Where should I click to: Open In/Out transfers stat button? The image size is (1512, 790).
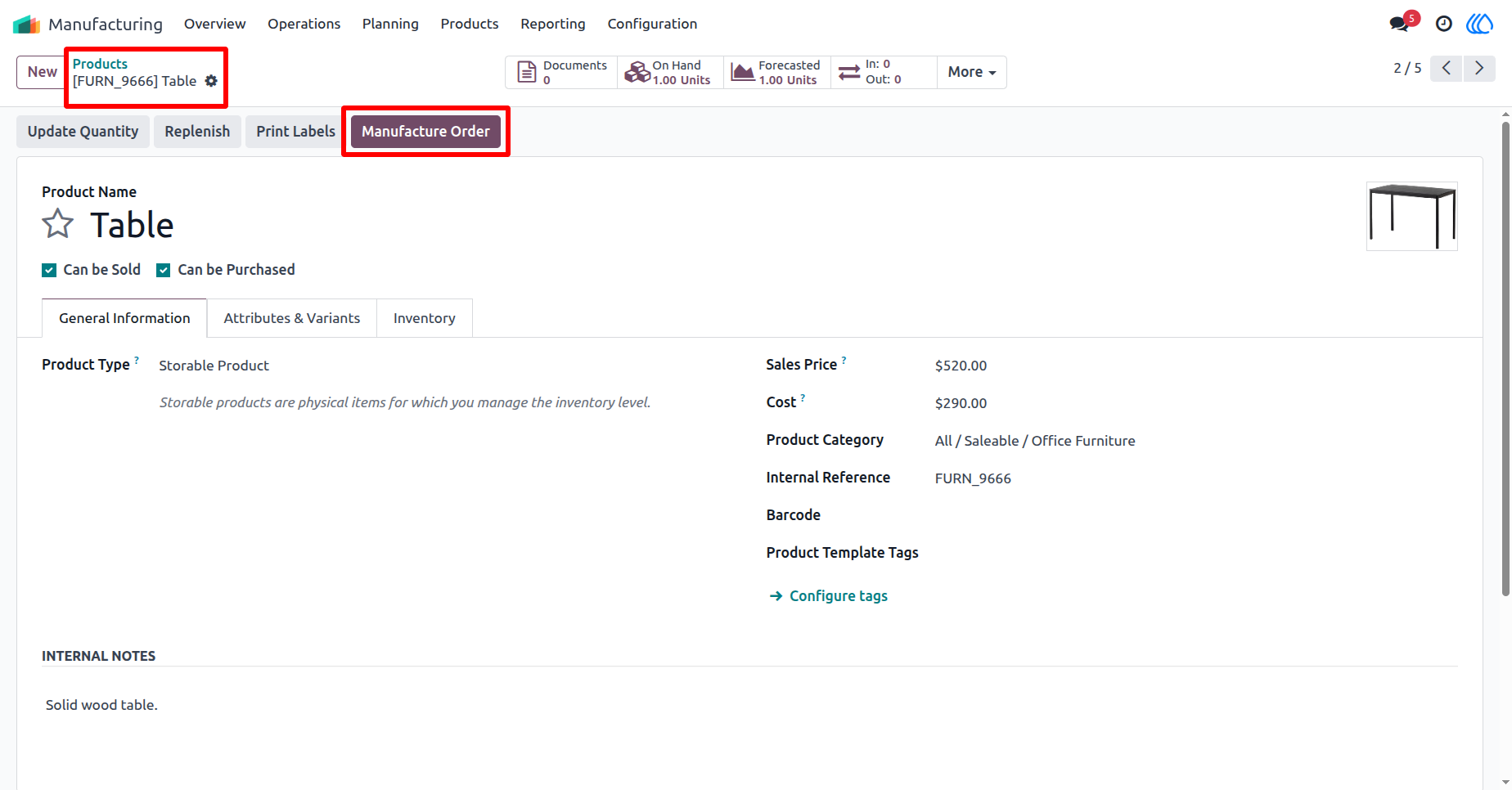click(x=884, y=72)
